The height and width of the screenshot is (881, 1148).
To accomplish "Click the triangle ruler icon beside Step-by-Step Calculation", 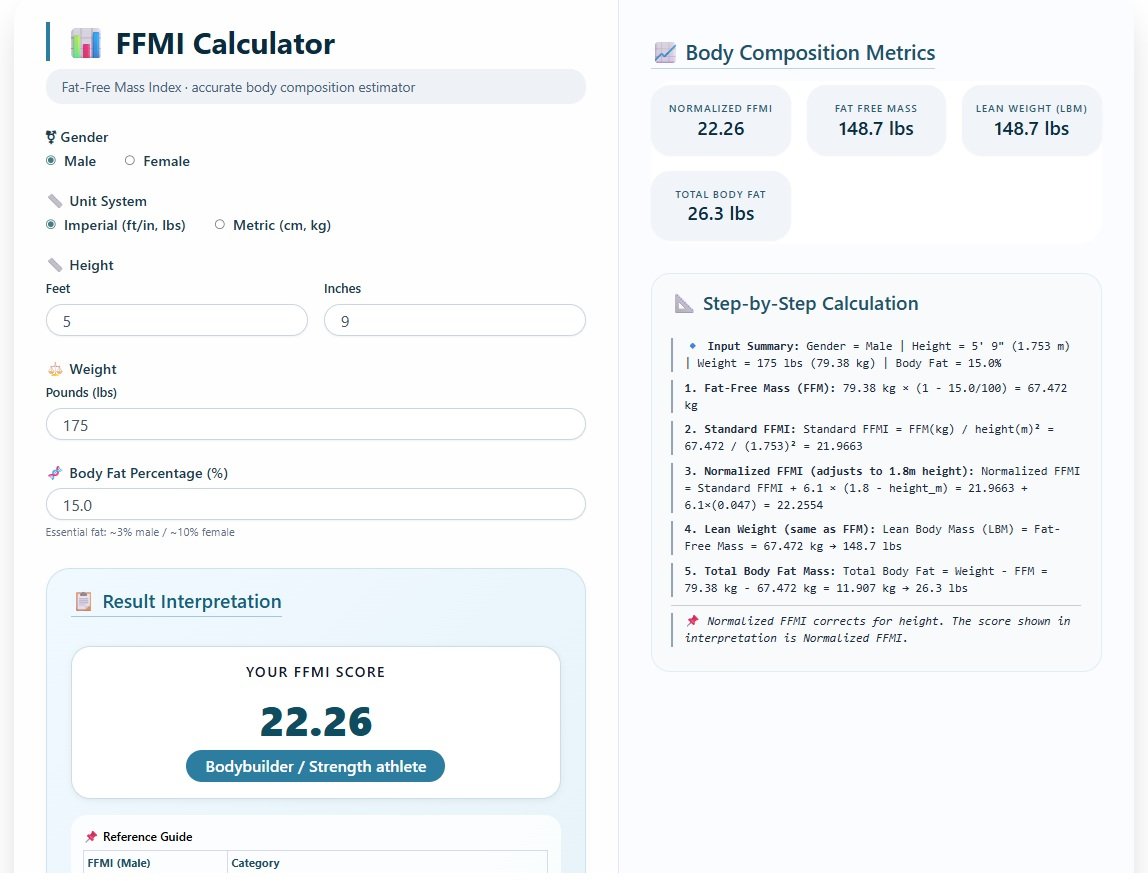I will click(684, 303).
